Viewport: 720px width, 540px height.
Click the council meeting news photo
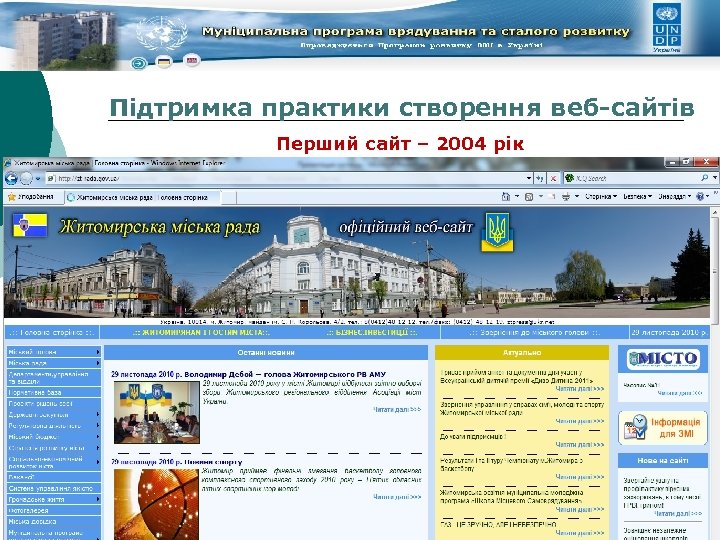click(157, 412)
